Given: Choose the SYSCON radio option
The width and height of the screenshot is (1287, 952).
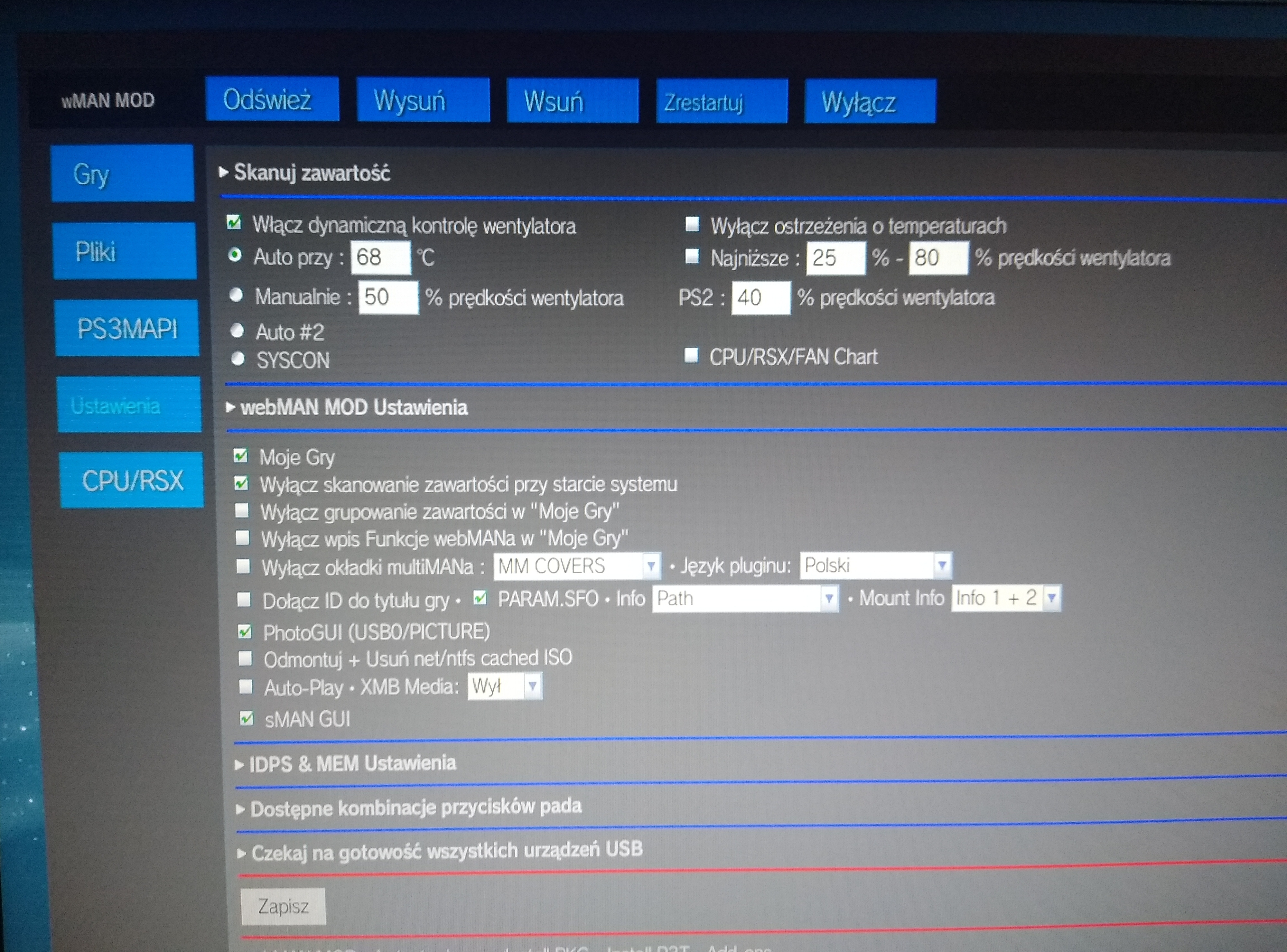Looking at the screenshot, I should click(x=238, y=359).
